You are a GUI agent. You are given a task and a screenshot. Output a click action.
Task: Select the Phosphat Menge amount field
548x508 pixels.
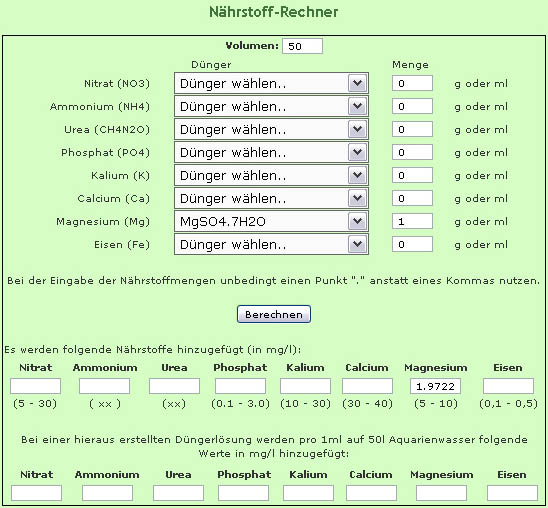pyautogui.click(x=412, y=152)
